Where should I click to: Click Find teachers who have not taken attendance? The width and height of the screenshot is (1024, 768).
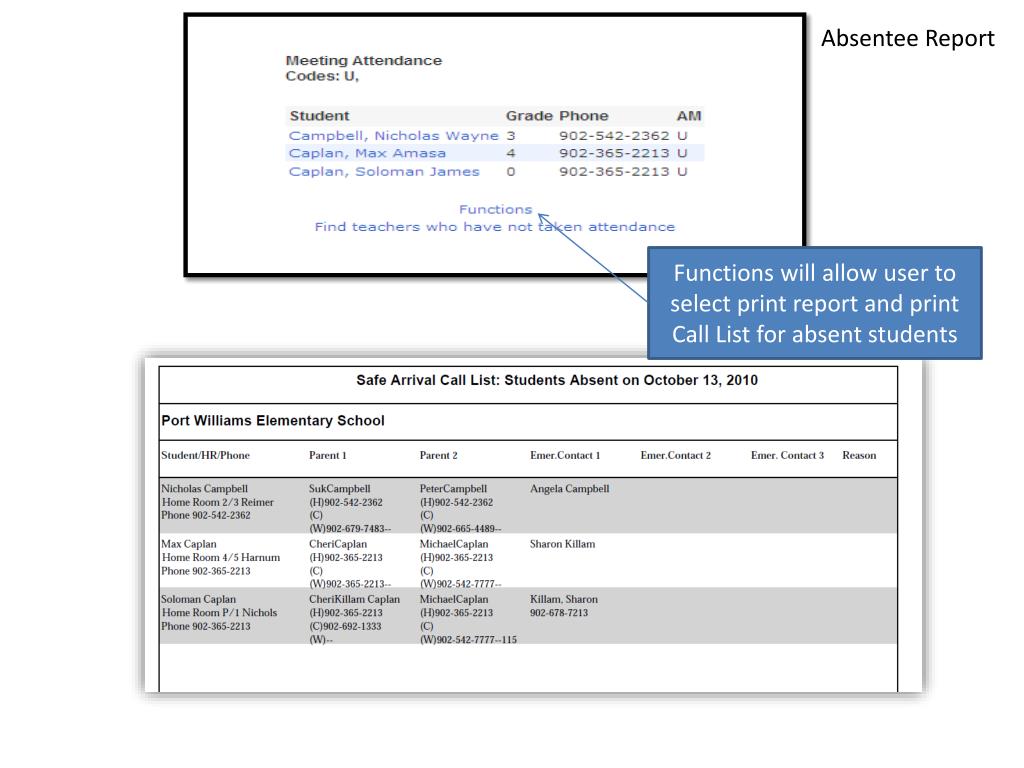click(x=494, y=227)
